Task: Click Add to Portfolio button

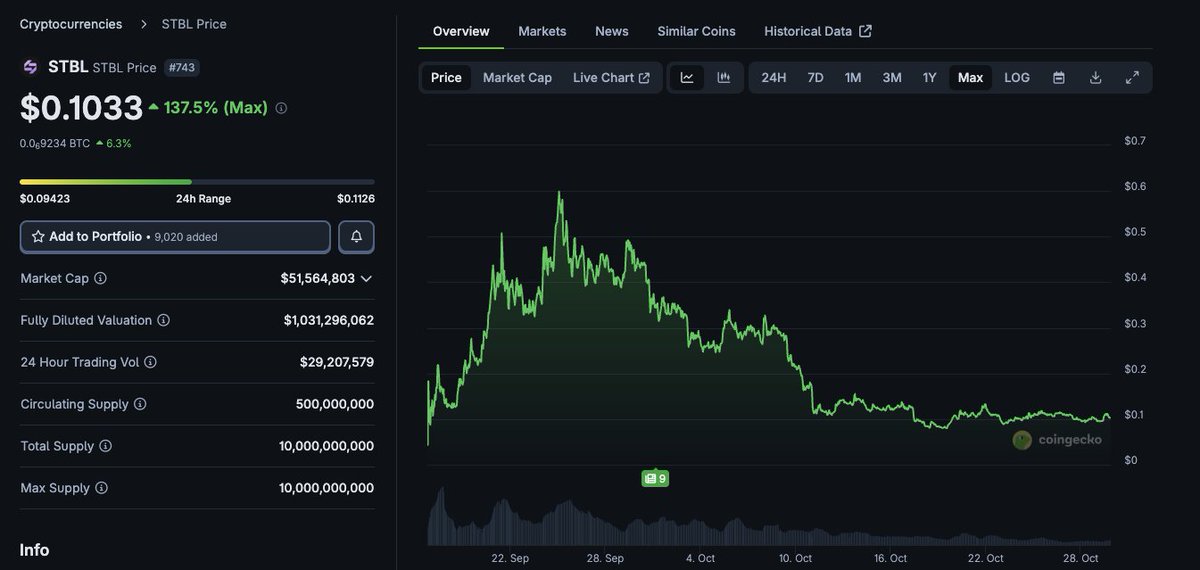Action: tap(175, 237)
